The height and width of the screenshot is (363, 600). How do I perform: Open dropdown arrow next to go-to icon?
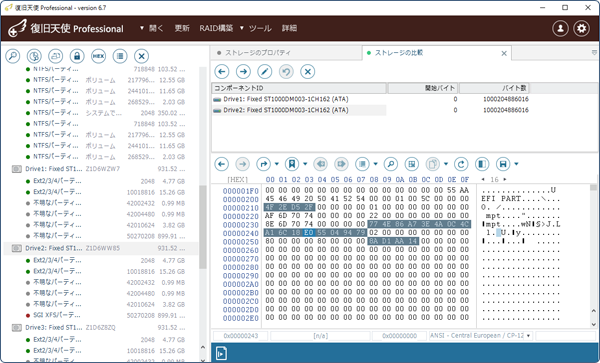tap(277, 164)
